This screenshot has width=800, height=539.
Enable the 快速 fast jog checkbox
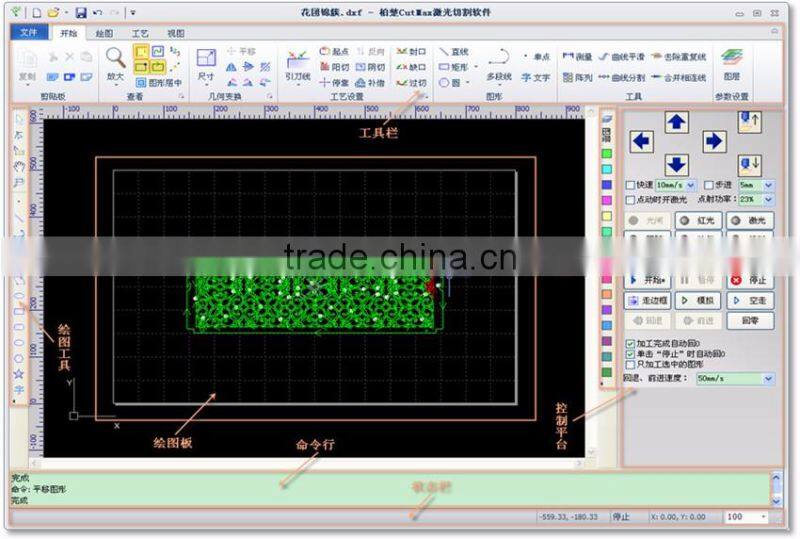tap(629, 185)
